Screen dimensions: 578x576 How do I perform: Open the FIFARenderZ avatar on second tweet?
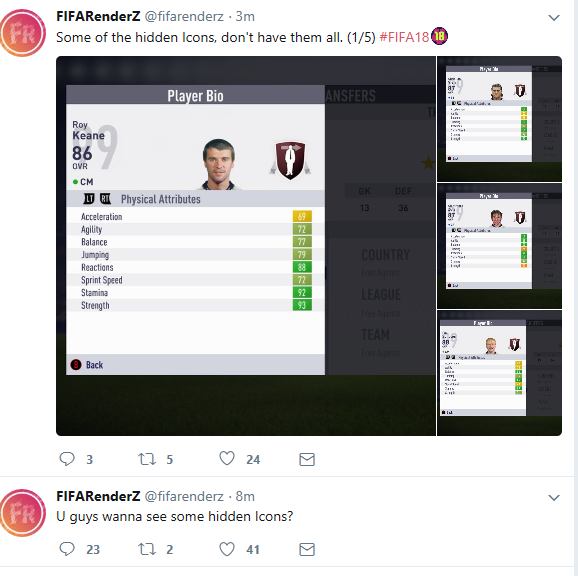(23, 513)
